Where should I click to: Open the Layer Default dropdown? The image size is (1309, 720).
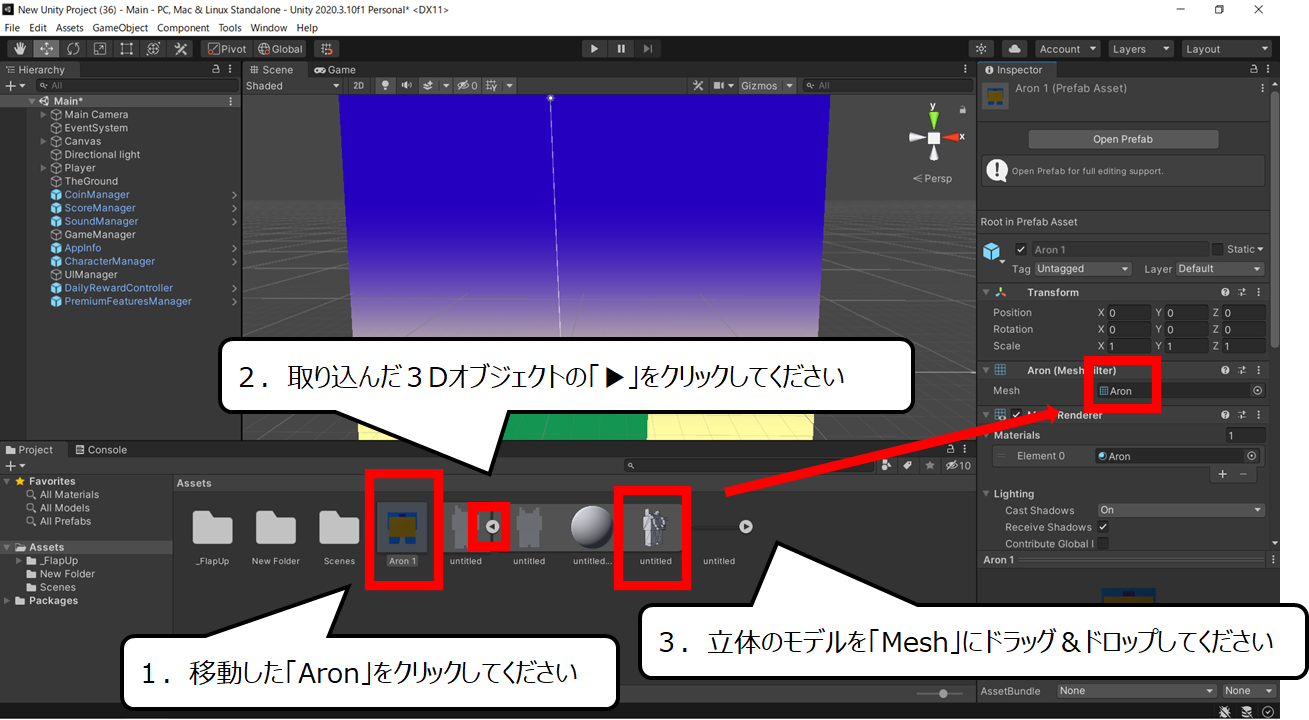[1220, 269]
